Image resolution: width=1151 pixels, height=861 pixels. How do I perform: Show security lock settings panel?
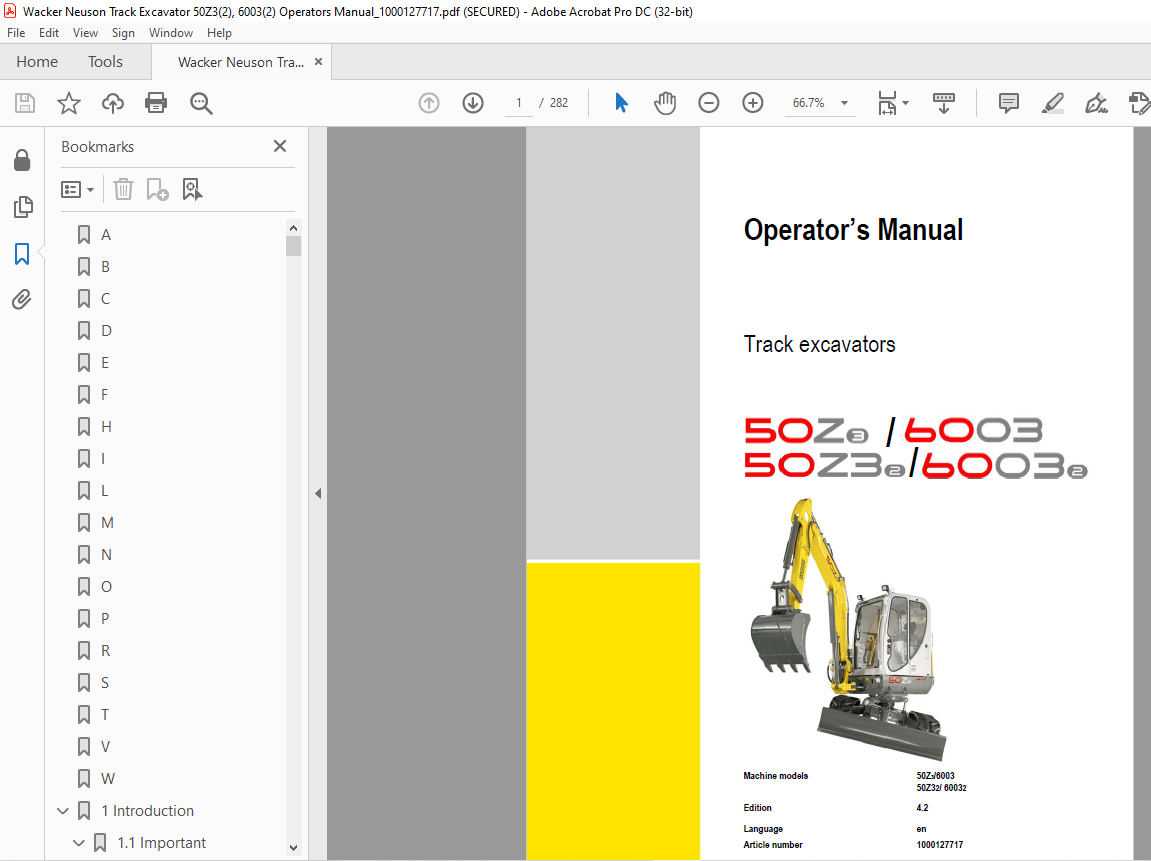(x=22, y=160)
